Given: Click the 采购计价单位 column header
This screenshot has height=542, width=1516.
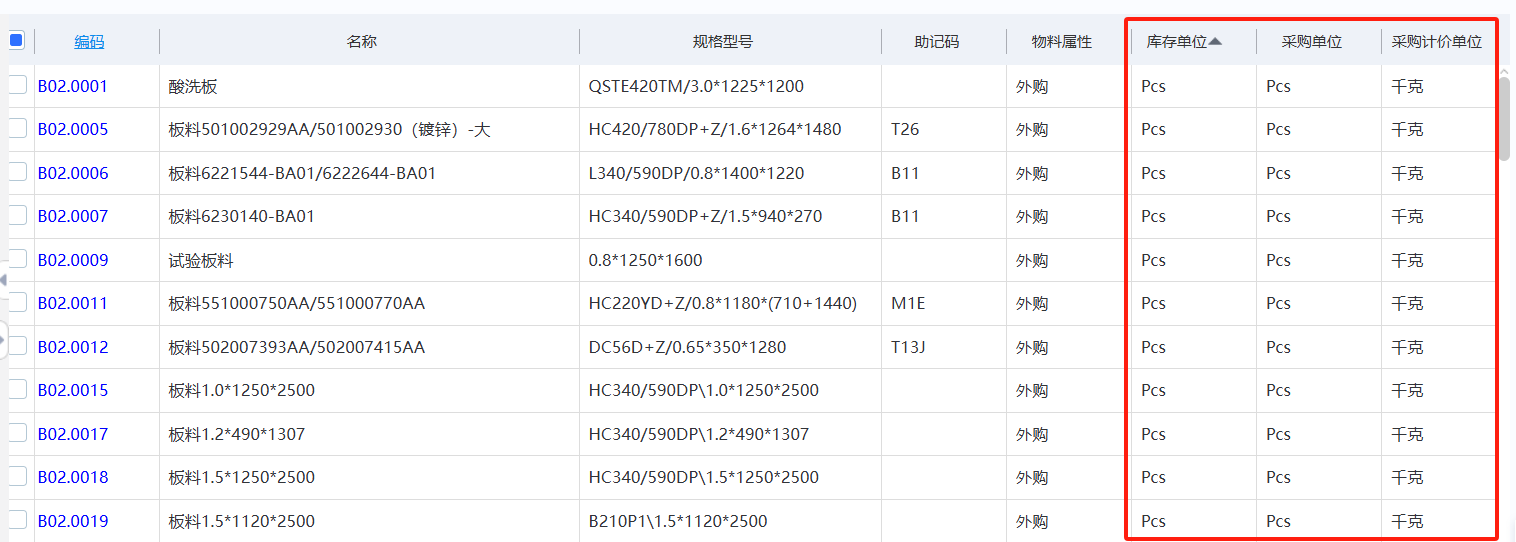Looking at the screenshot, I should pyautogui.click(x=1437, y=42).
